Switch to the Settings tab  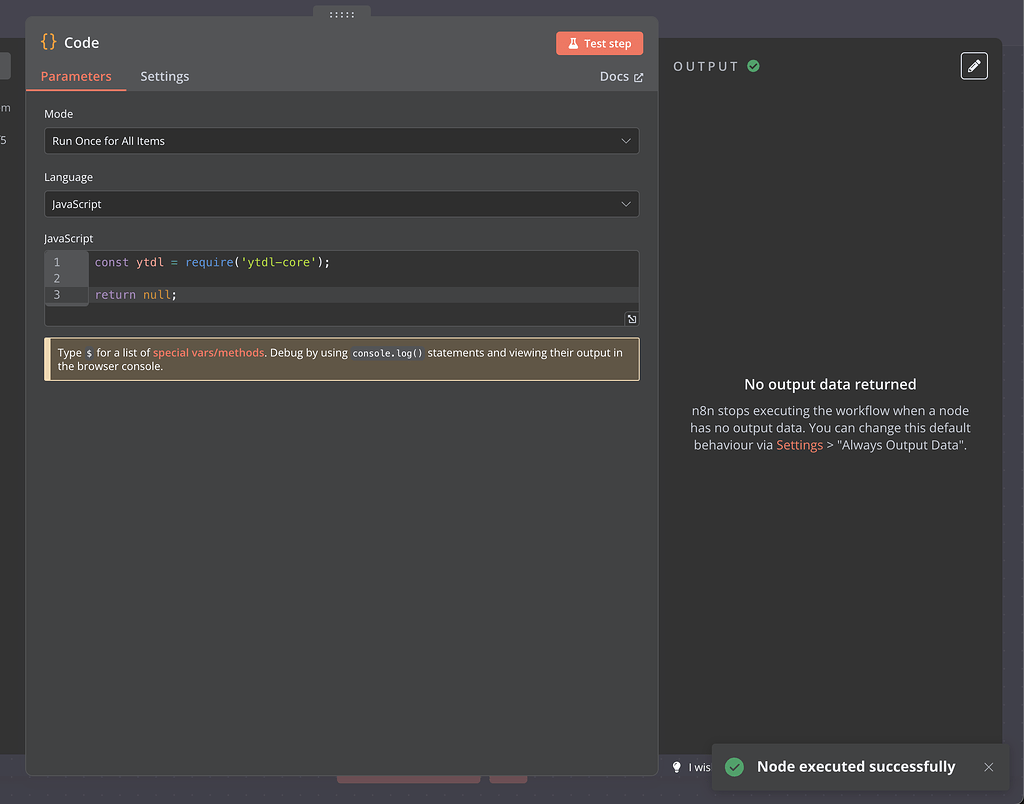[164, 76]
